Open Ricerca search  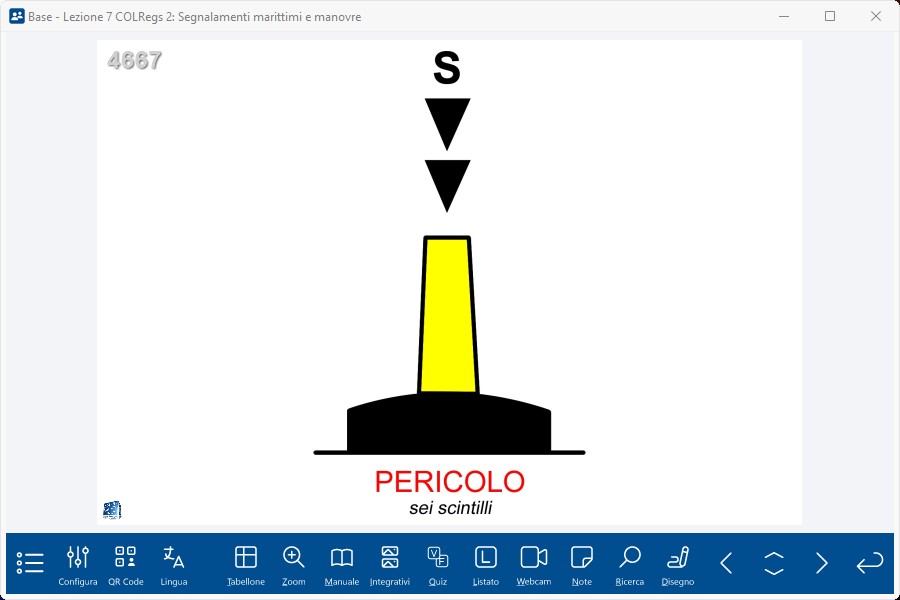pos(630,564)
